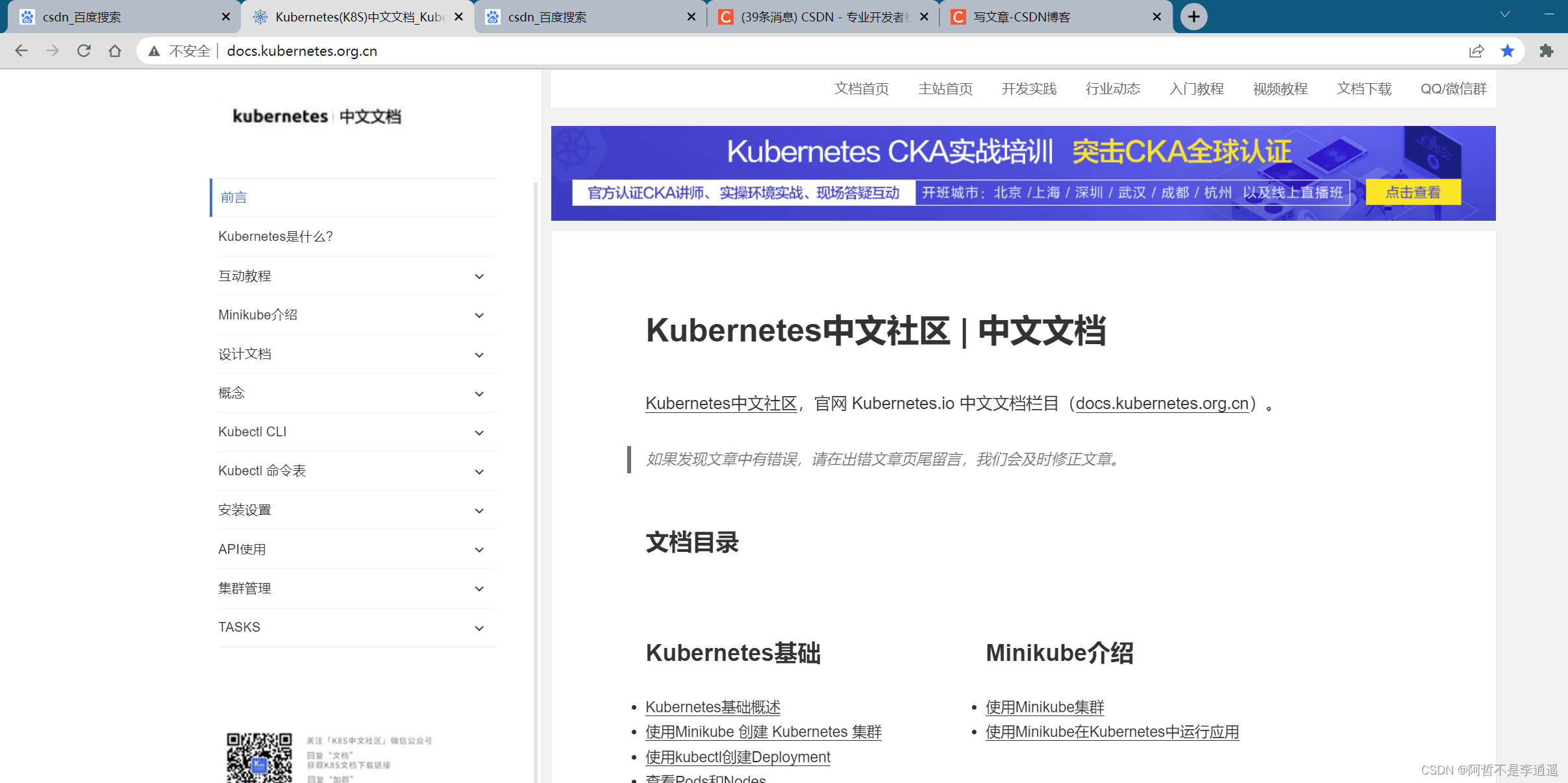Click the blue bookmark star icon
This screenshot has height=783, width=1568.
click(1508, 51)
